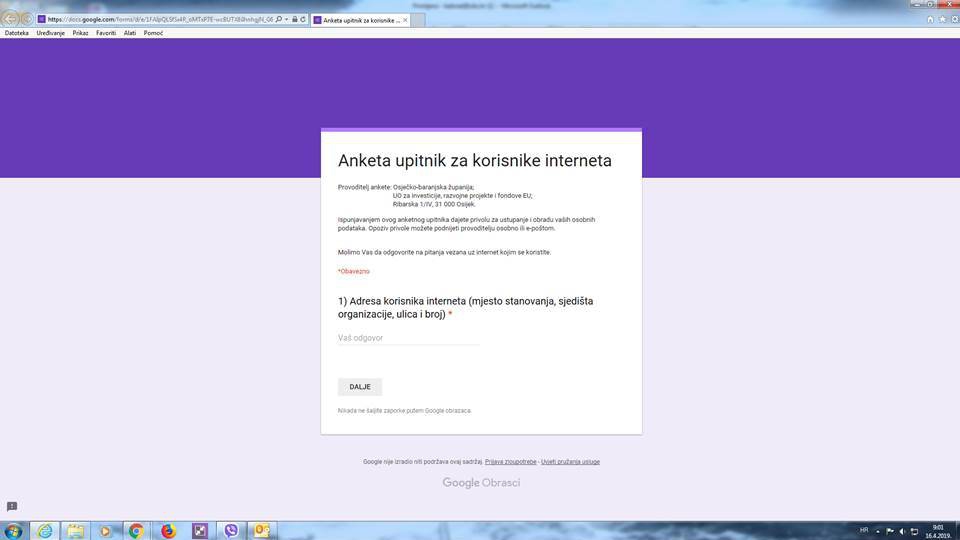960x540 pixels.
Task: Open the Datoteka menu
Action: click(x=17, y=33)
